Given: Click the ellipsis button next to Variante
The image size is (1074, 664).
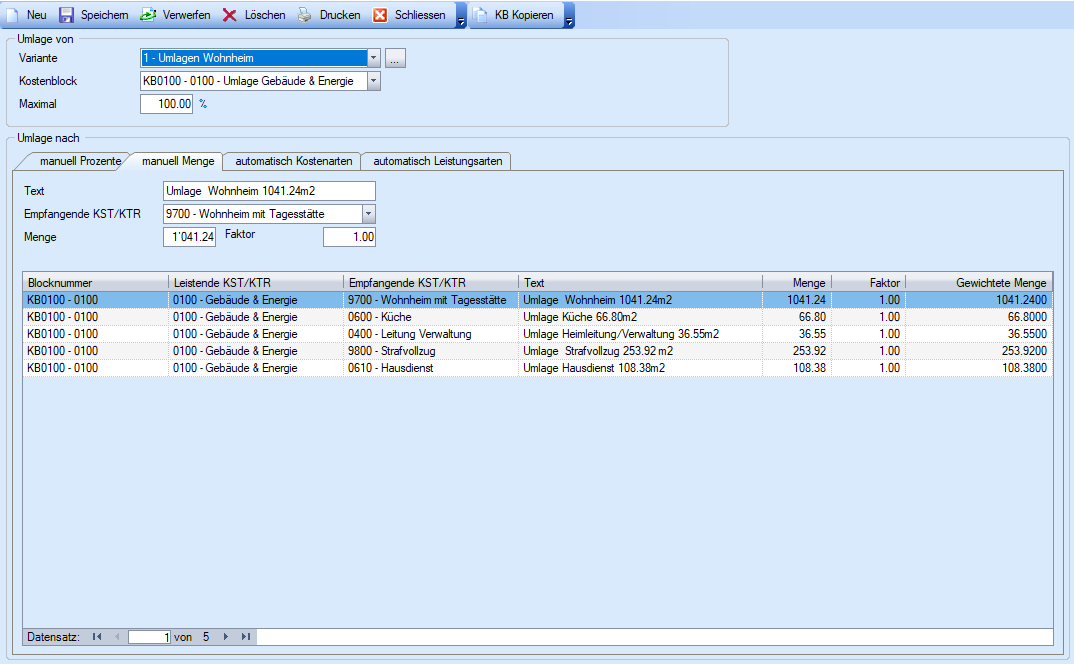Looking at the screenshot, I should tap(395, 58).
